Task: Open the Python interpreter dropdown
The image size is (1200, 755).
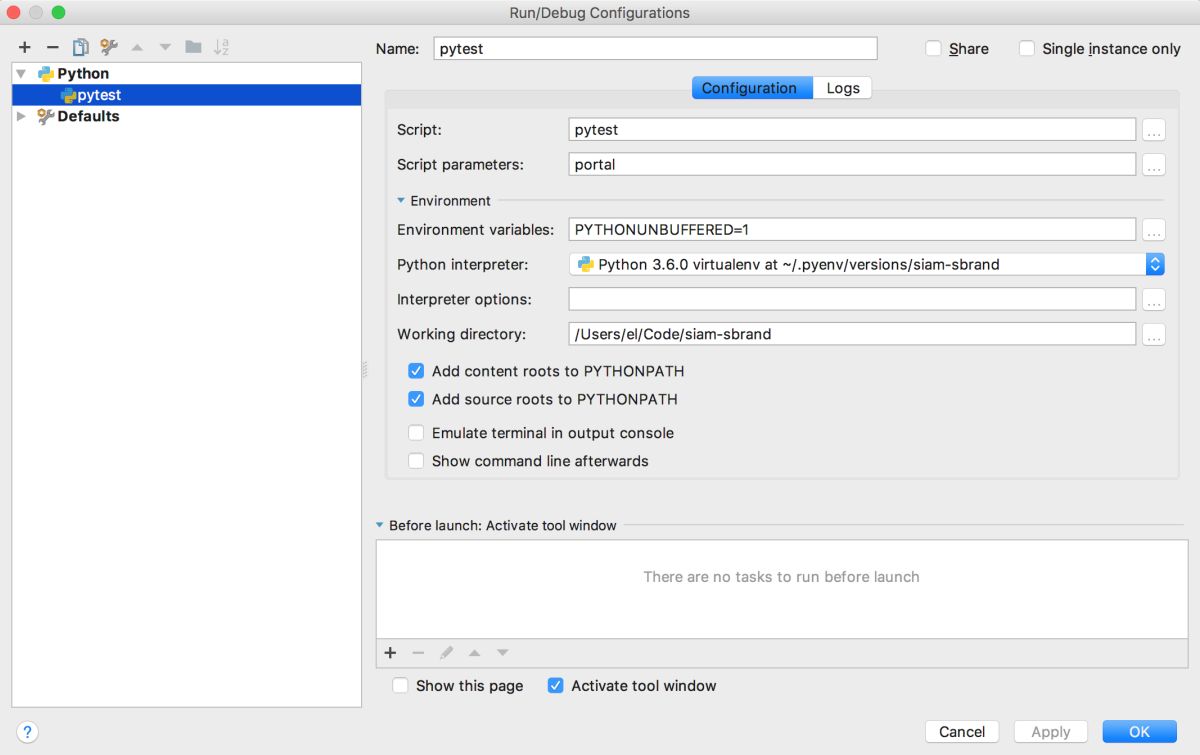Action: [1155, 264]
